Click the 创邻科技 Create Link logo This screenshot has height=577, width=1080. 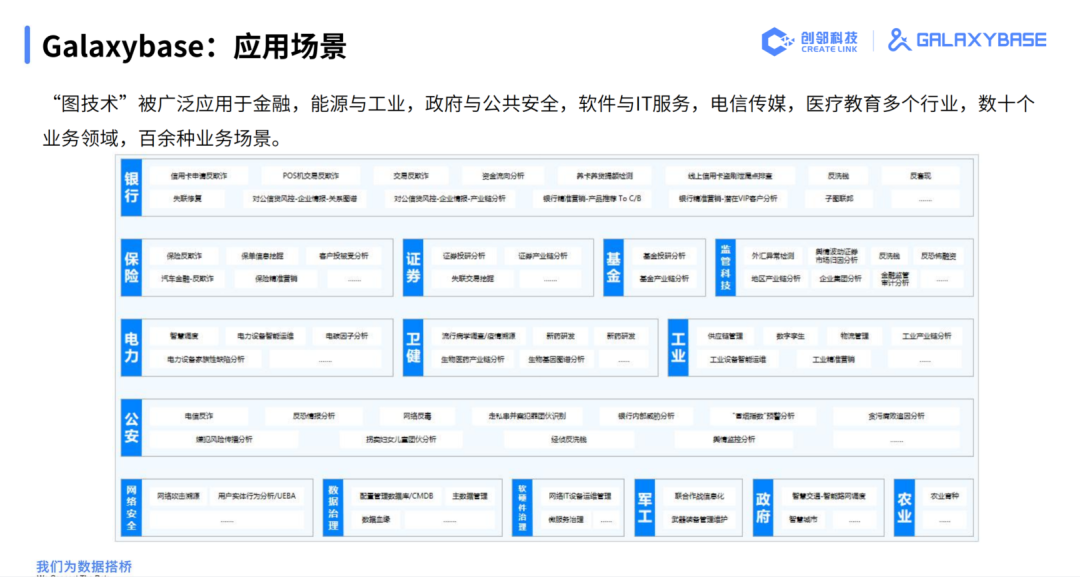[x=809, y=41]
